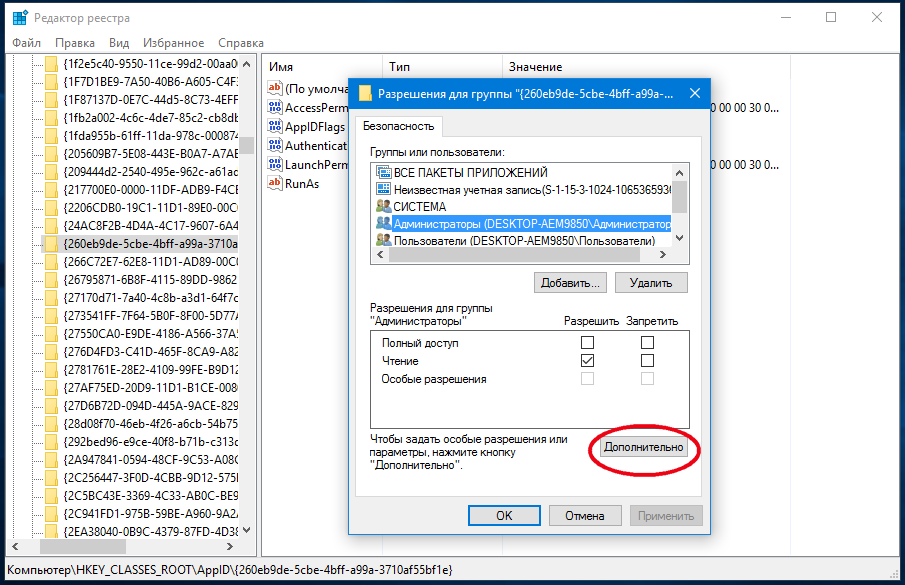This screenshot has width=905, height=585.
Task: Select the {2C5BC43E-3369 registry key
Action: [x=150, y=495]
